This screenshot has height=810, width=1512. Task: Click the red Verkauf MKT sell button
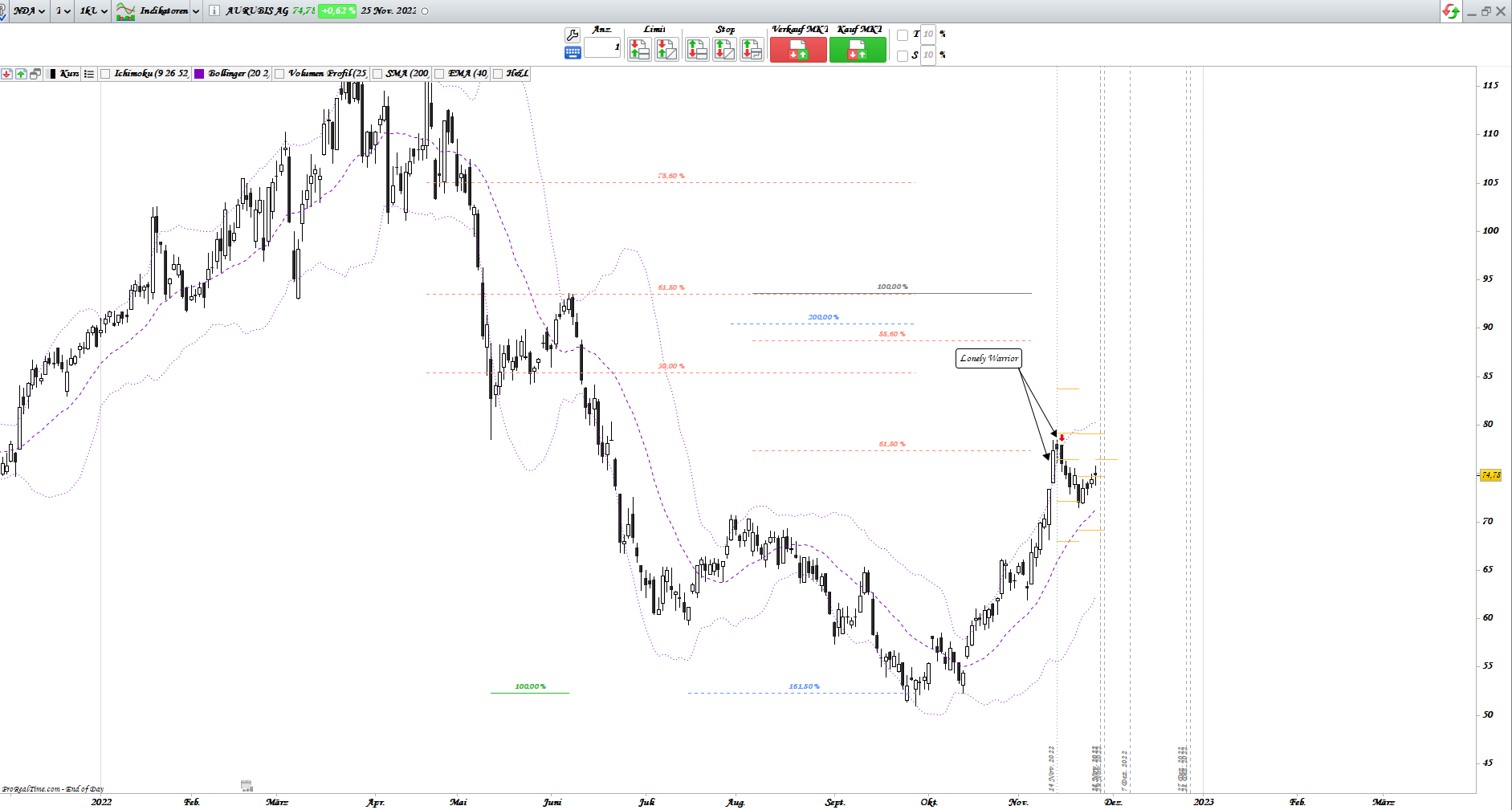(x=798, y=50)
